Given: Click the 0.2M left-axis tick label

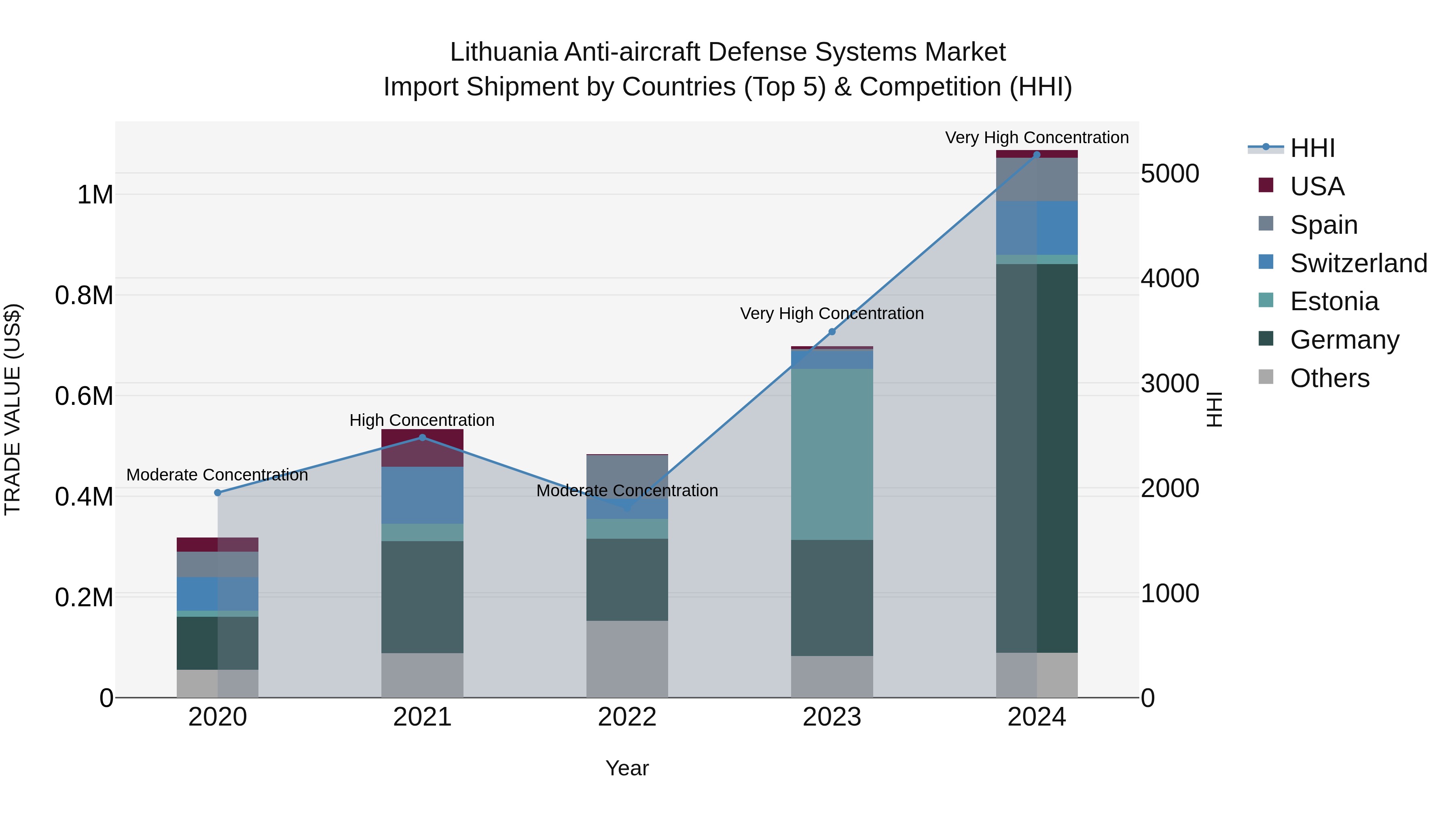Looking at the screenshot, I should point(84,598).
